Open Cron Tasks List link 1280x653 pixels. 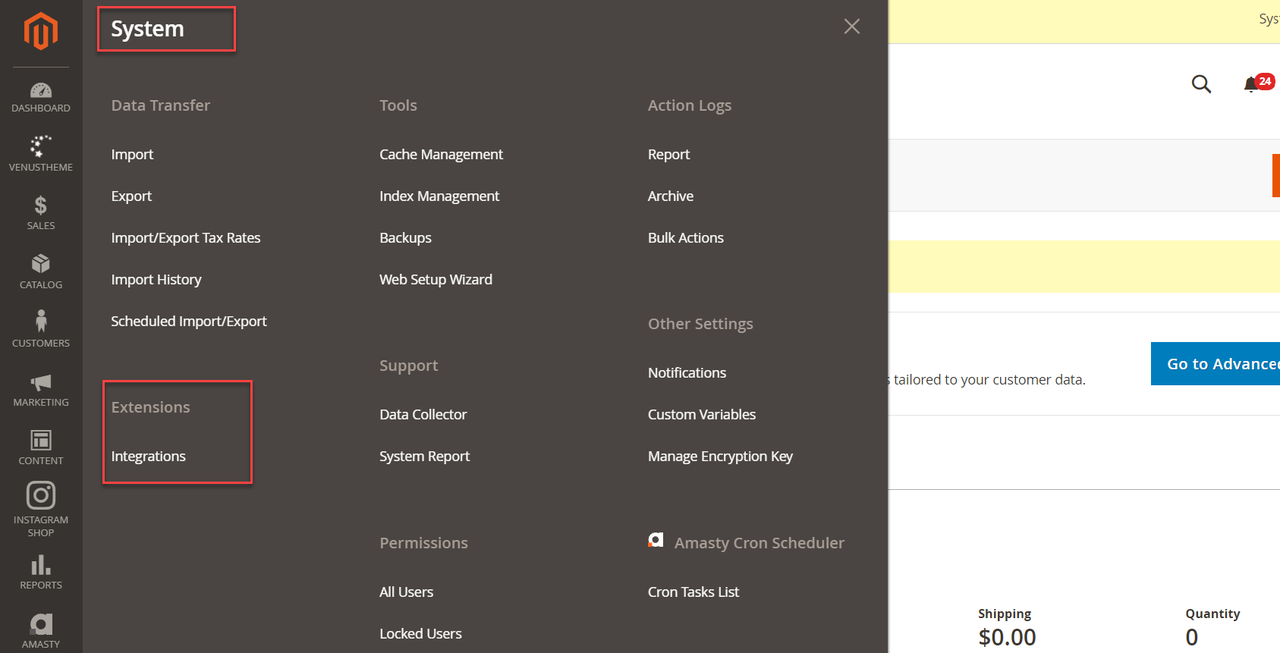pyautogui.click(x=693, y=592)
